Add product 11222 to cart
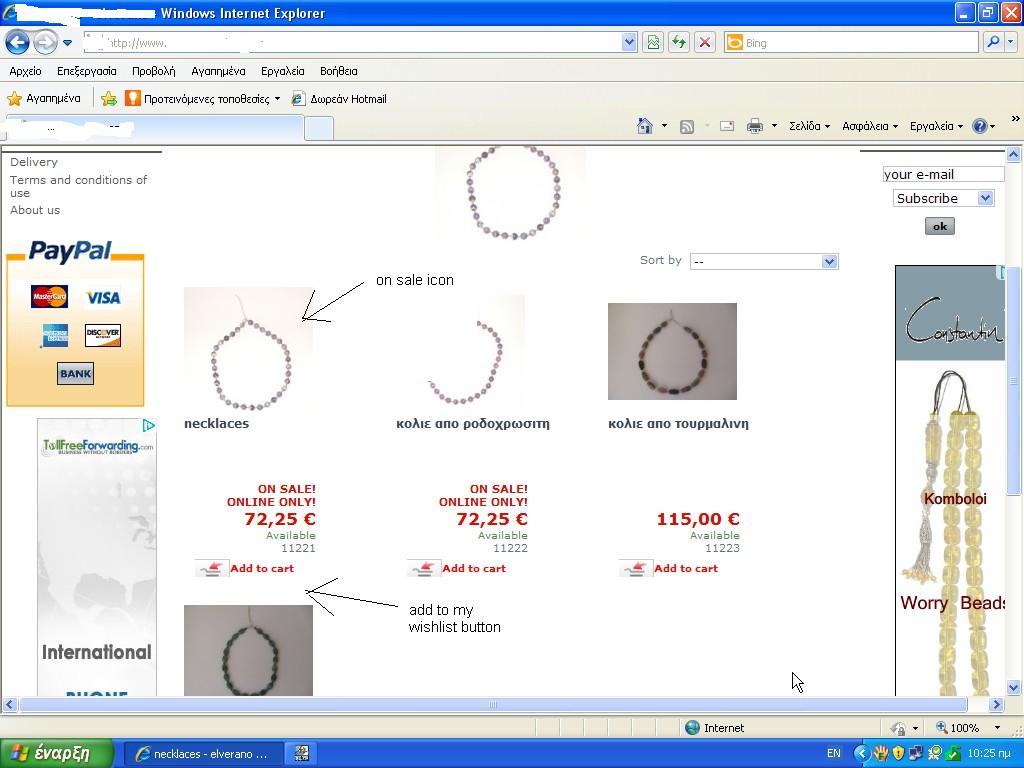The height and width of the screenshot is (768, 1024). click(x=474, y=568)
